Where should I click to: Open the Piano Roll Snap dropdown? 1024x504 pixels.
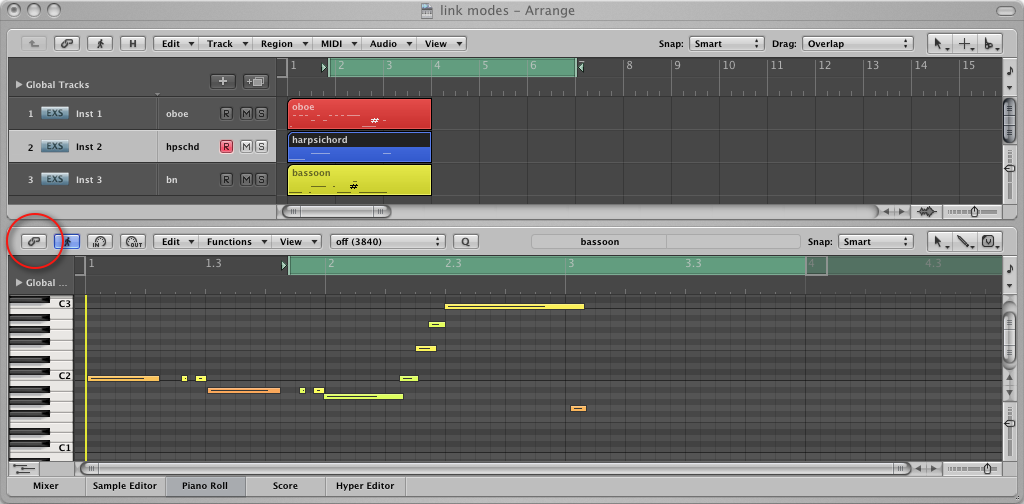tap(875, 242)
